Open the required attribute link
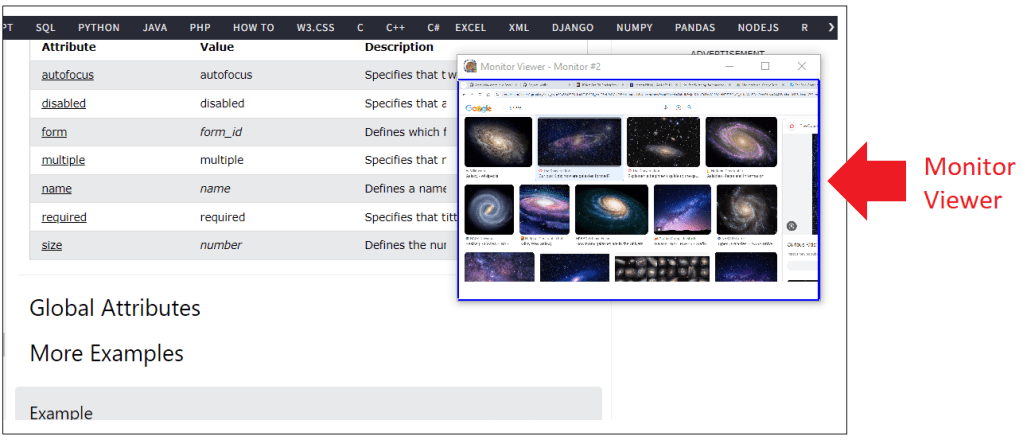This screenshot has height=440, width=1023. (x=64, y=217)
